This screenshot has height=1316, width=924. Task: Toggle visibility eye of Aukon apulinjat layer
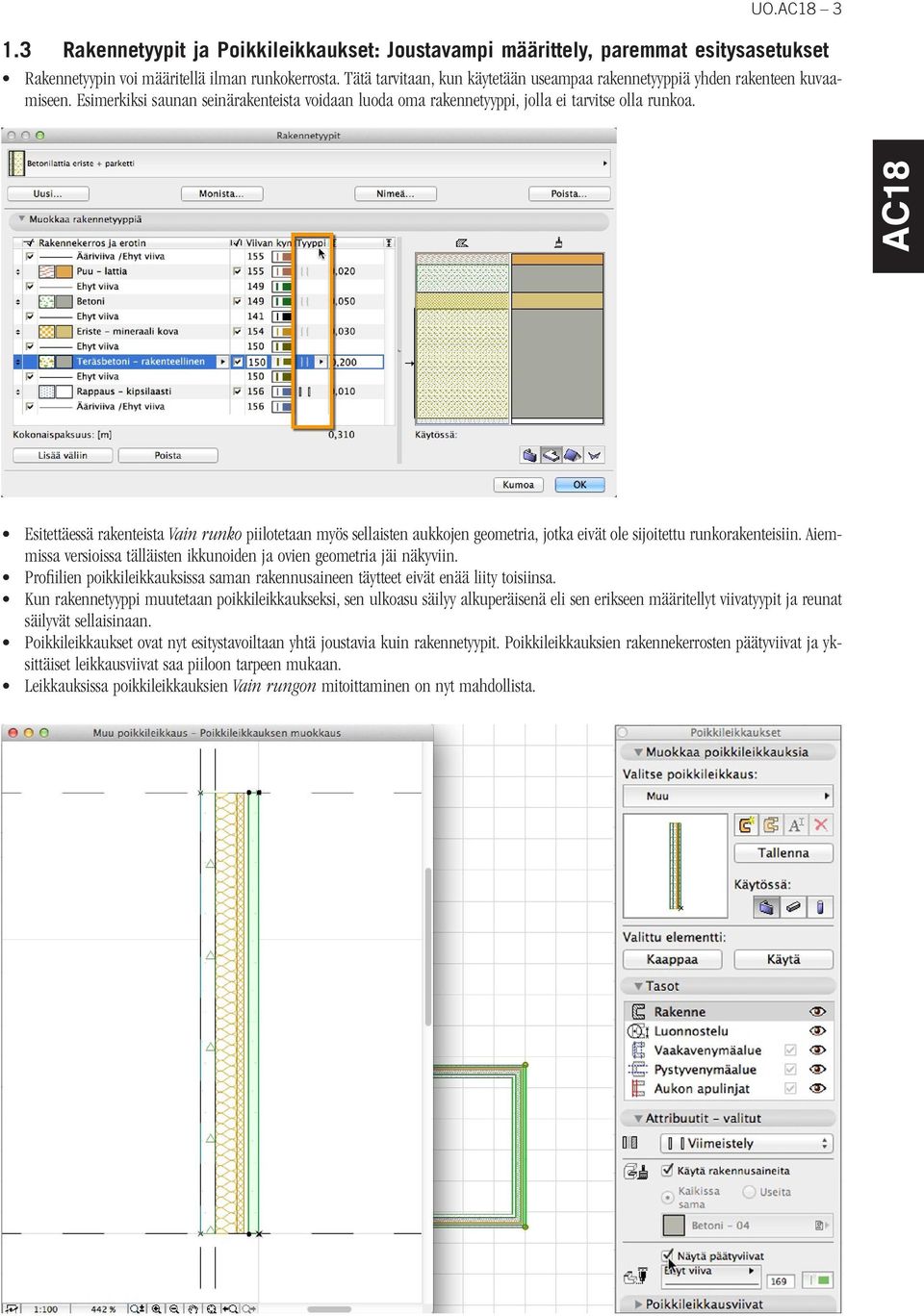click(x=818, y=1088)
